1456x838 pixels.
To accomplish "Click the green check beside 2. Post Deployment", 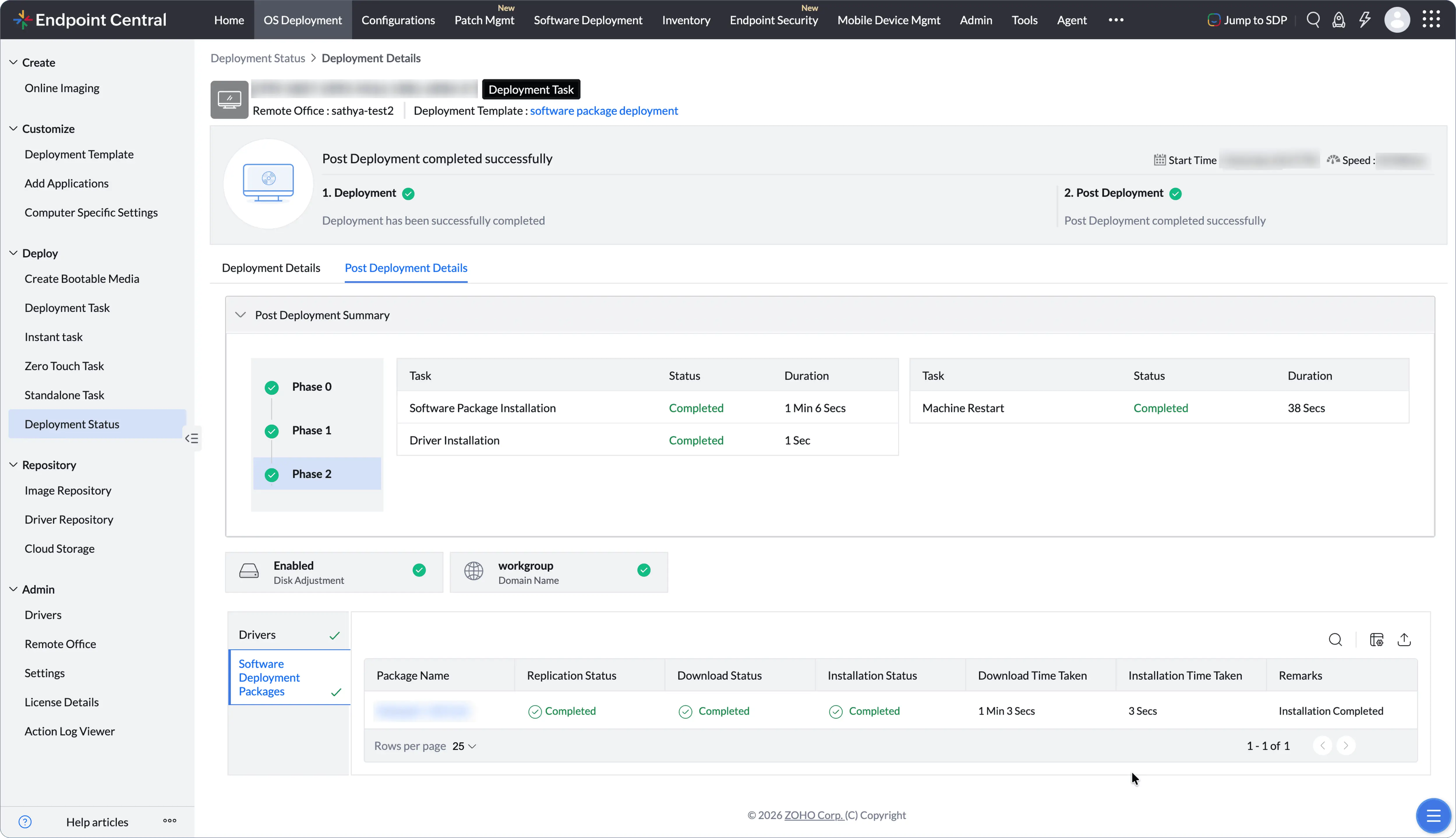I will point(1176,194).
